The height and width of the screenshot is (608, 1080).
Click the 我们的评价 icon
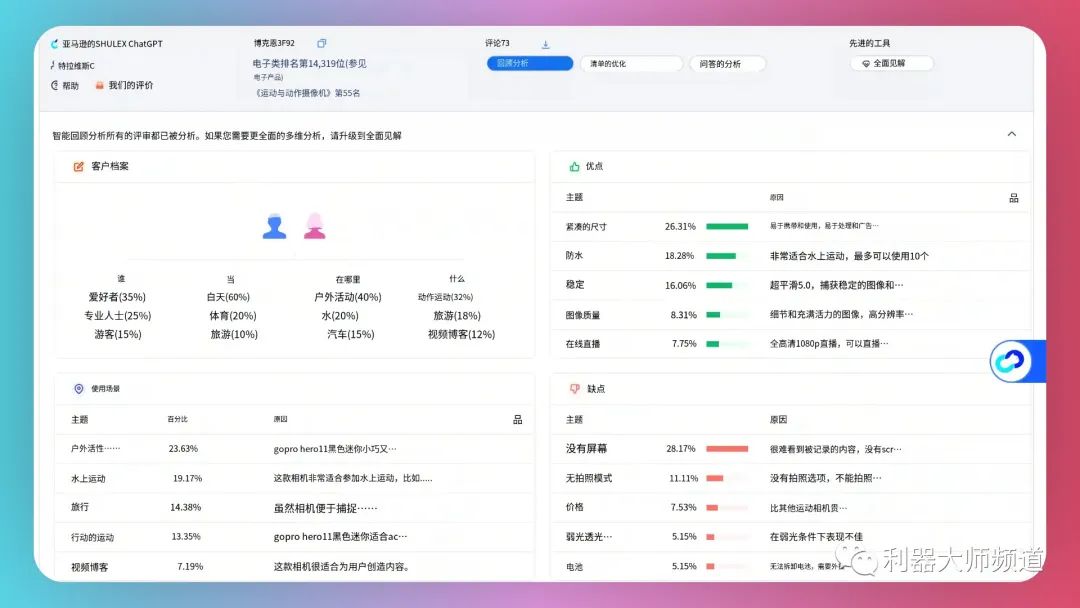(99, 86)
